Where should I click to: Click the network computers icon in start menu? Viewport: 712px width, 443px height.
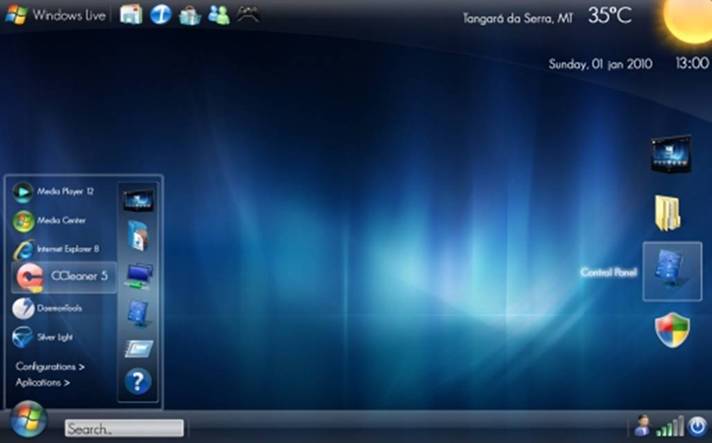138,275
